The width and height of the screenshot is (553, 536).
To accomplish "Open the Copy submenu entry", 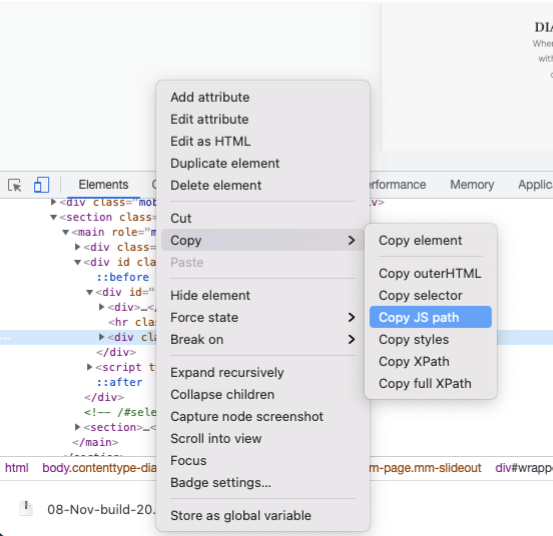I will coord(263,240).
